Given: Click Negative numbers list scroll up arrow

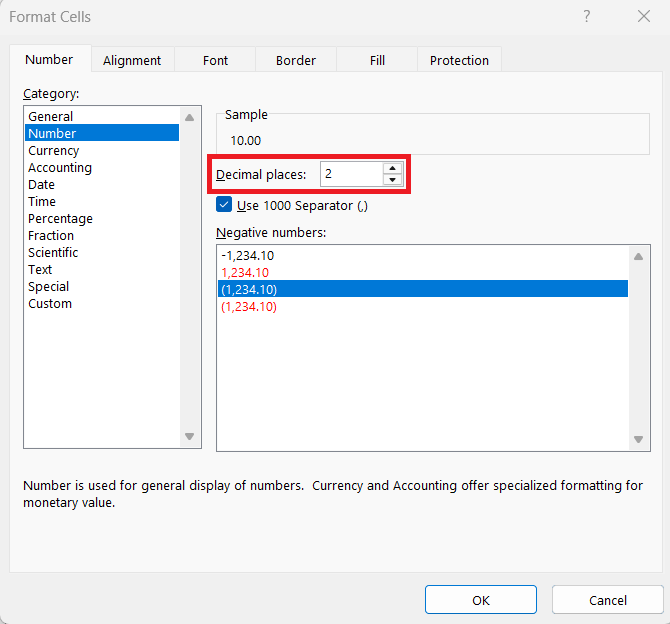Looking at the screenshot, I should [638, 256].
